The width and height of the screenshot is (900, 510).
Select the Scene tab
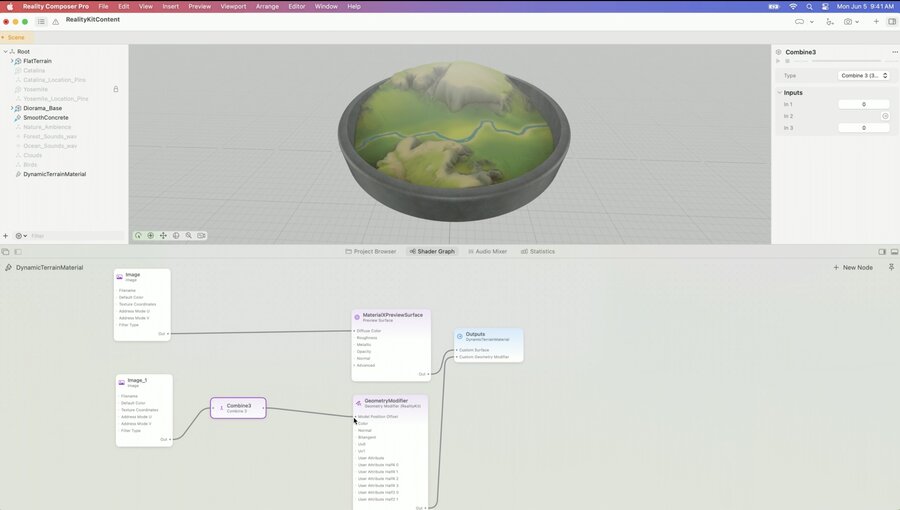15,37
